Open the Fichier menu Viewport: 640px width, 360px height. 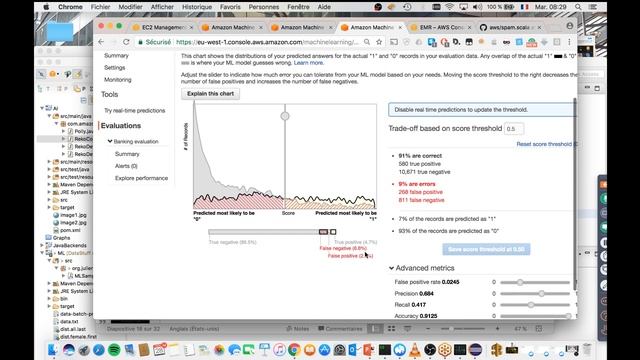100,7
